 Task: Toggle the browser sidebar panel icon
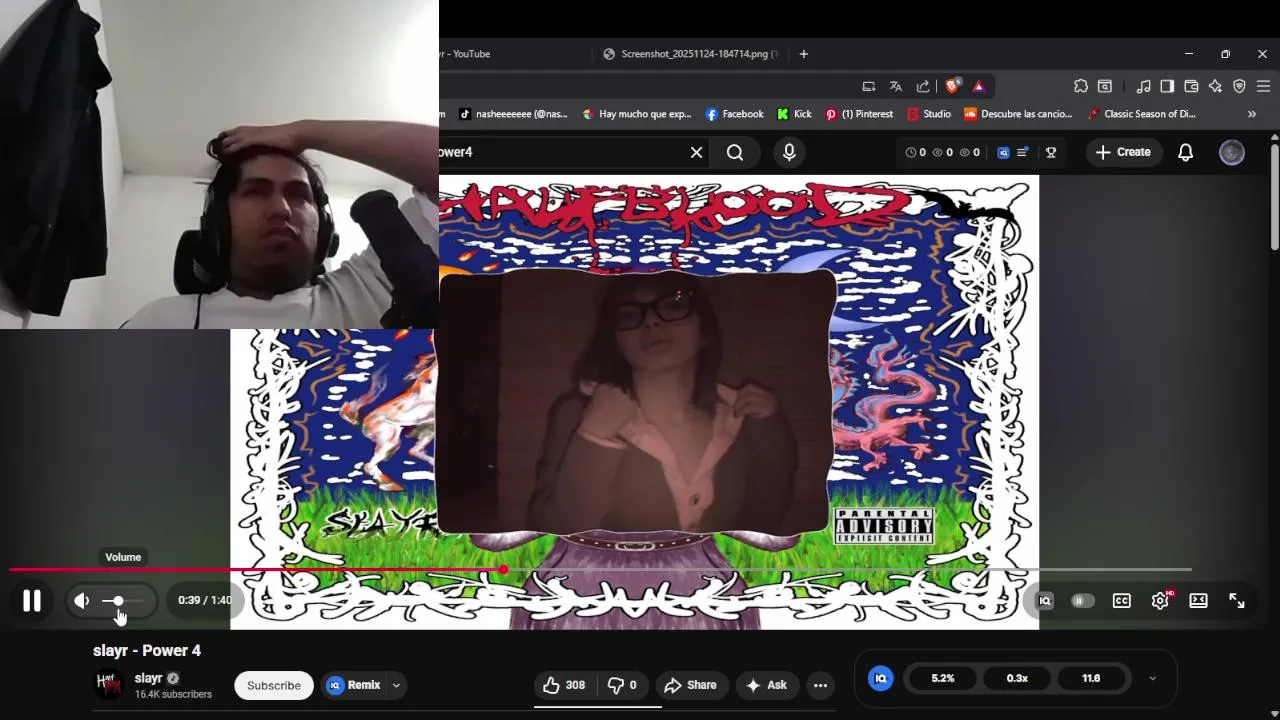tap(1167, 86)
